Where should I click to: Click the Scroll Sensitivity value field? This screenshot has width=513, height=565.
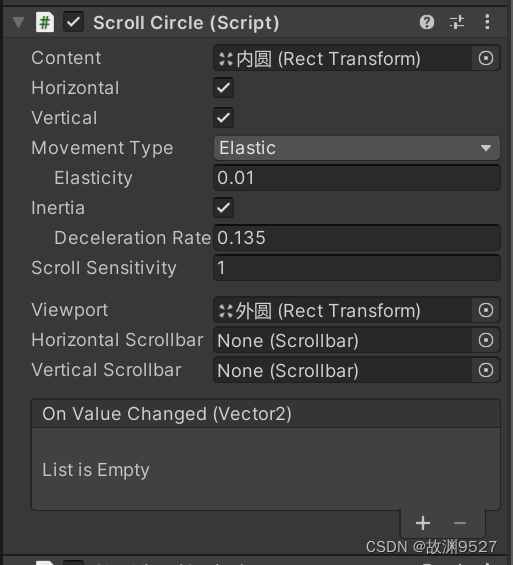[x=357, y=268]
